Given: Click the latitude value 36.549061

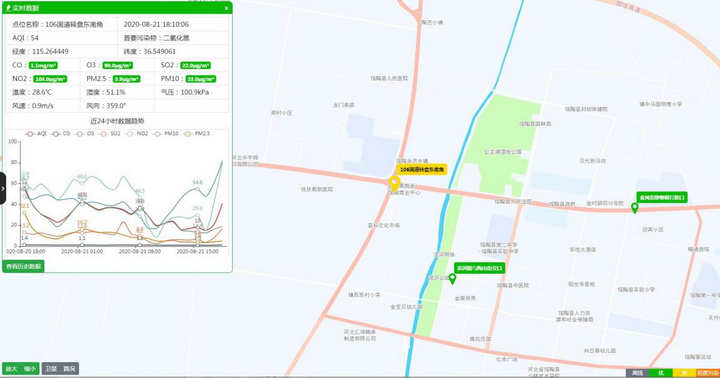Looking at the screenshot, I should pyautogui.click(x=159, y=51).
